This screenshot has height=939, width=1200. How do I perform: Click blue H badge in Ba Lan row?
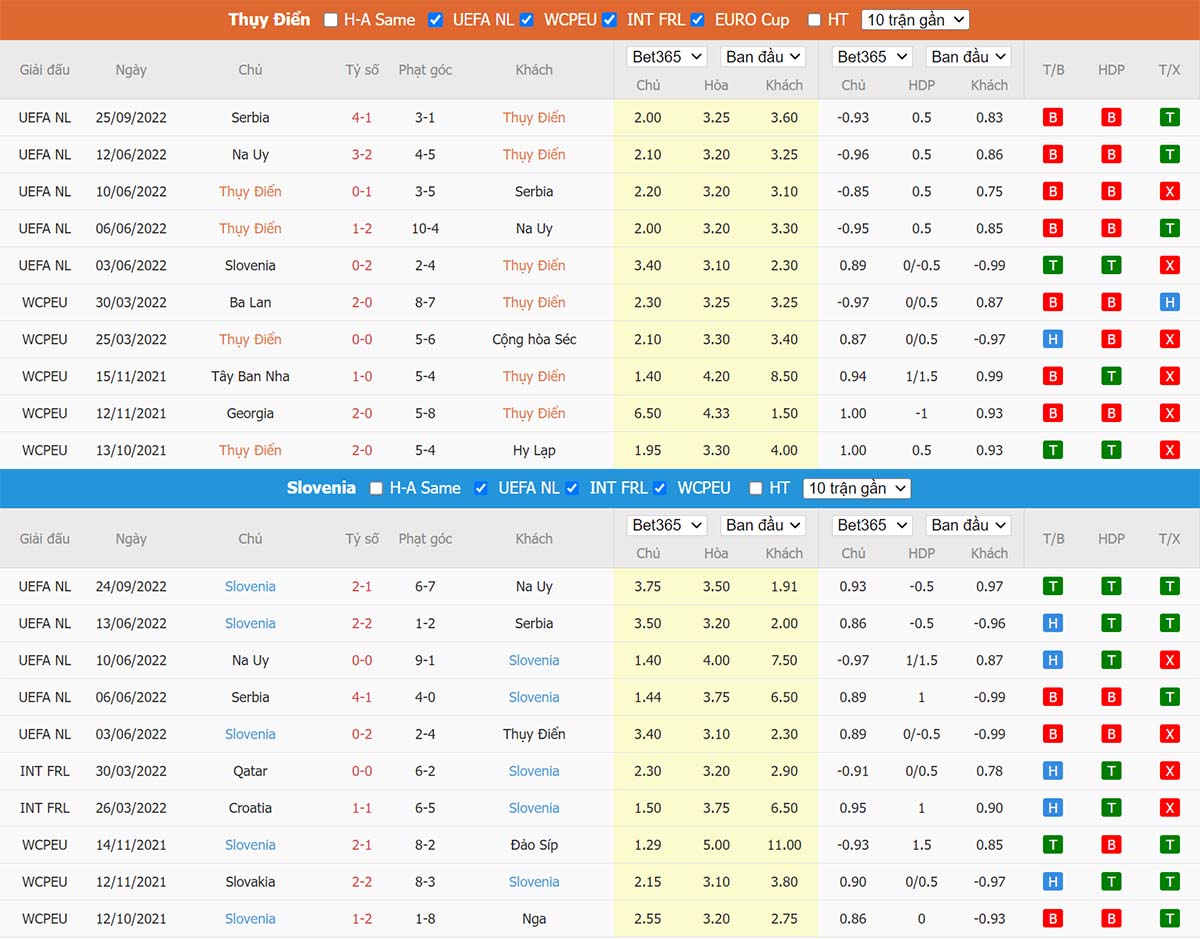pyautogui.click(x=1169, y=302)
